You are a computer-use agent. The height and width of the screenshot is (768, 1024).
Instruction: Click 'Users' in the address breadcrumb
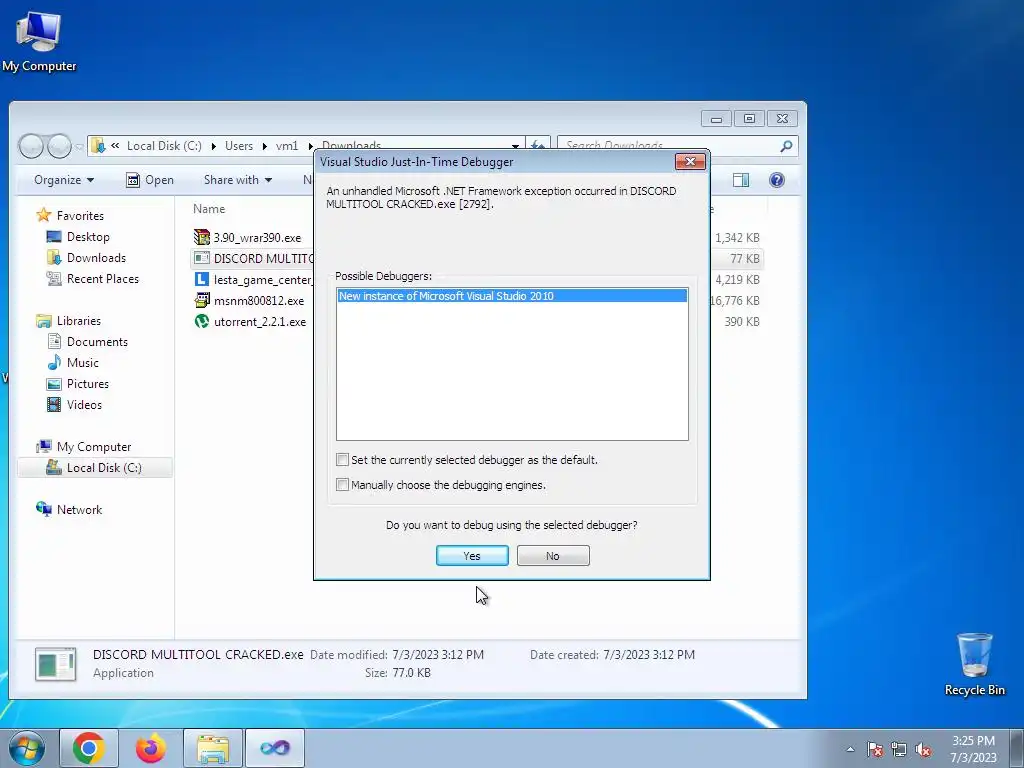coord(239,146)
